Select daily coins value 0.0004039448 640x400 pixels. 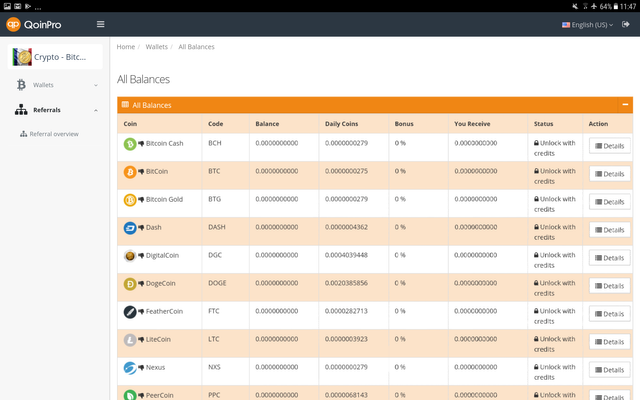coord(346,255)
